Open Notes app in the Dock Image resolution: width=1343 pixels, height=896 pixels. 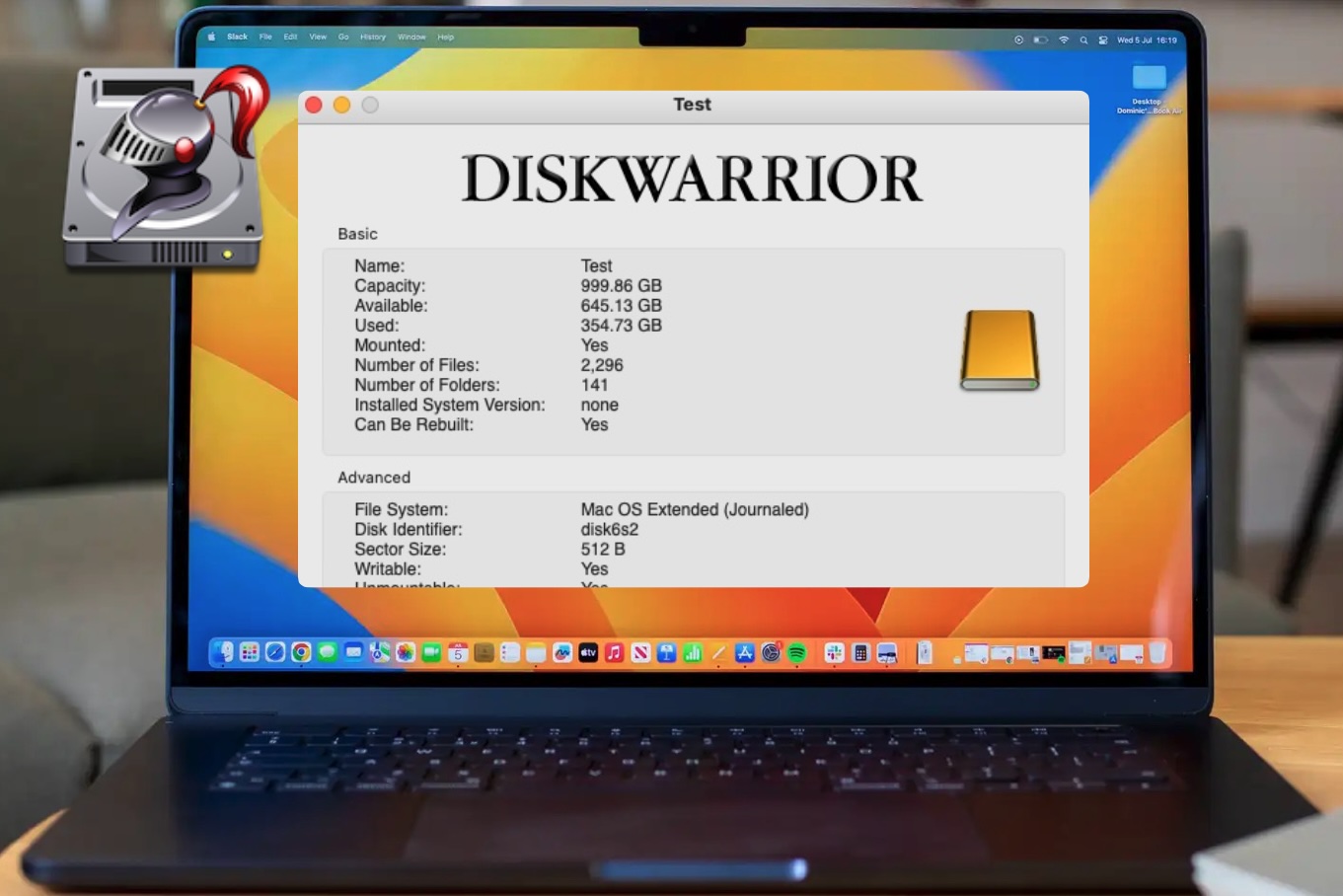pyautogui.click(x=536, y=652)
